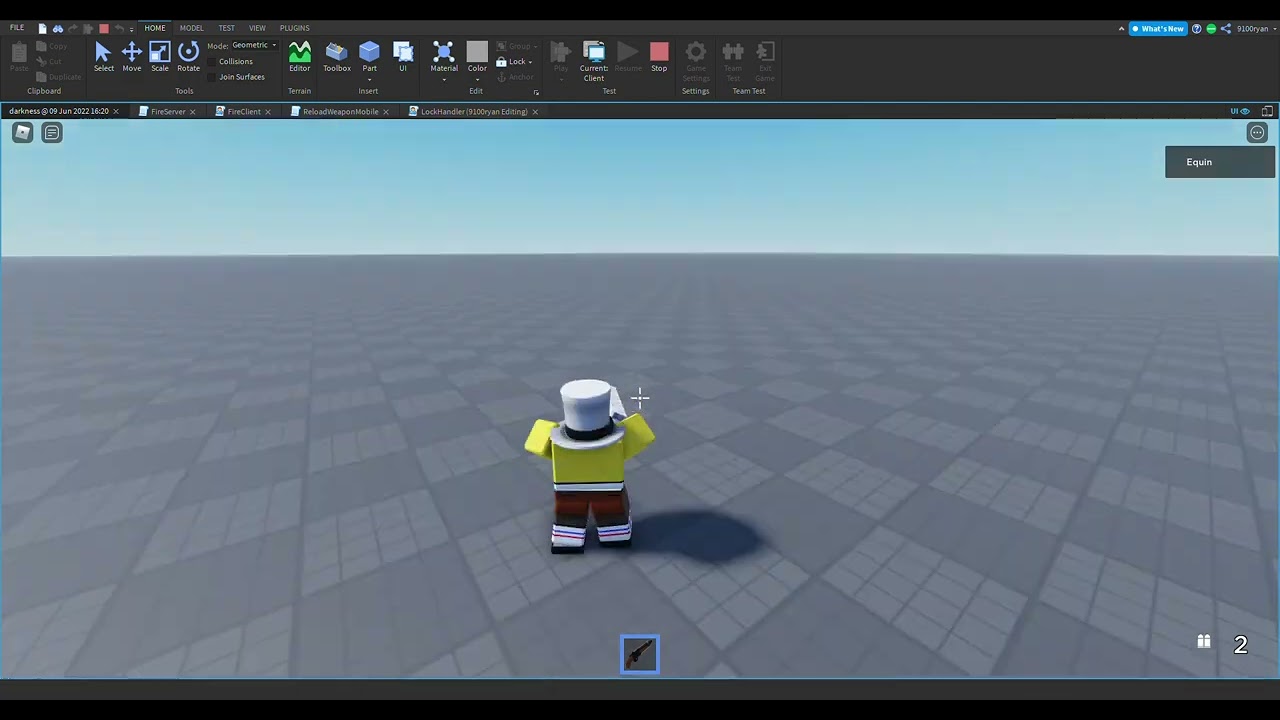Screen dimensions: 1280x720
Task: Click the green status circle icon
Action: pyautogui.click(x=1211, y=28)
